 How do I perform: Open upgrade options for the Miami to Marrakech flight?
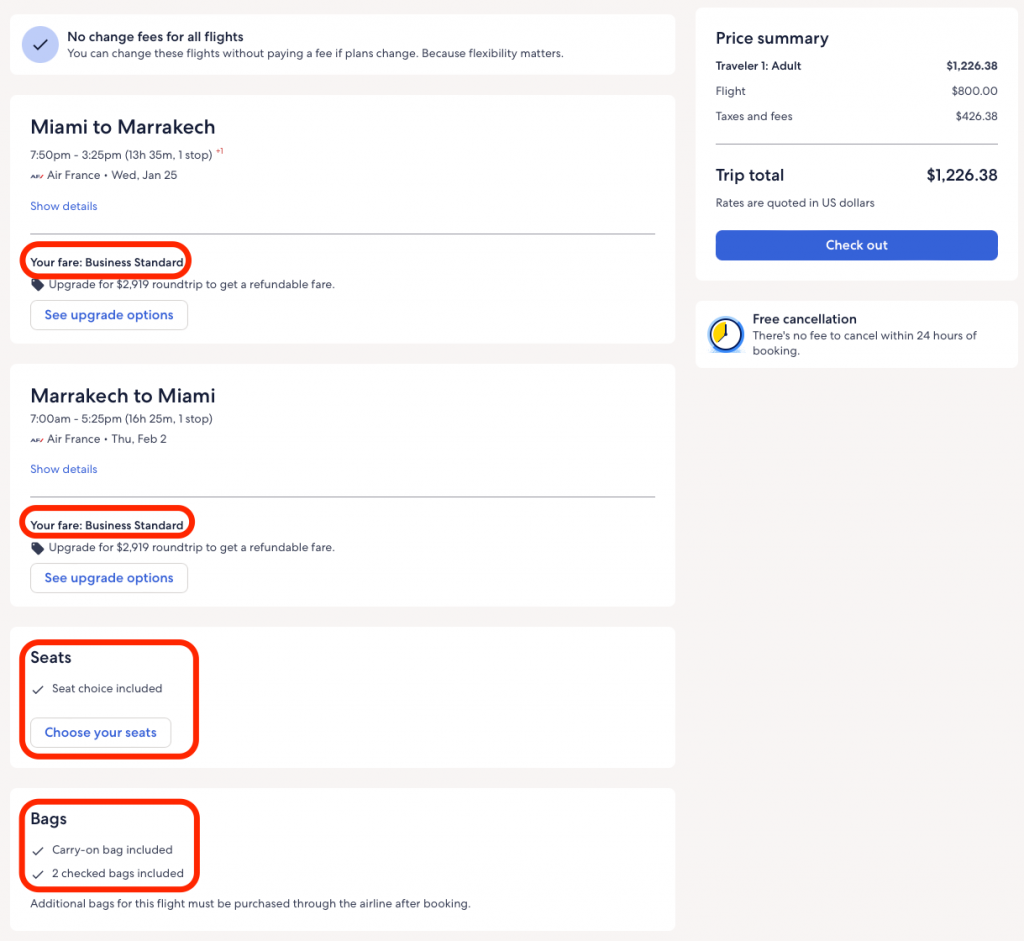tap(109, 315)
